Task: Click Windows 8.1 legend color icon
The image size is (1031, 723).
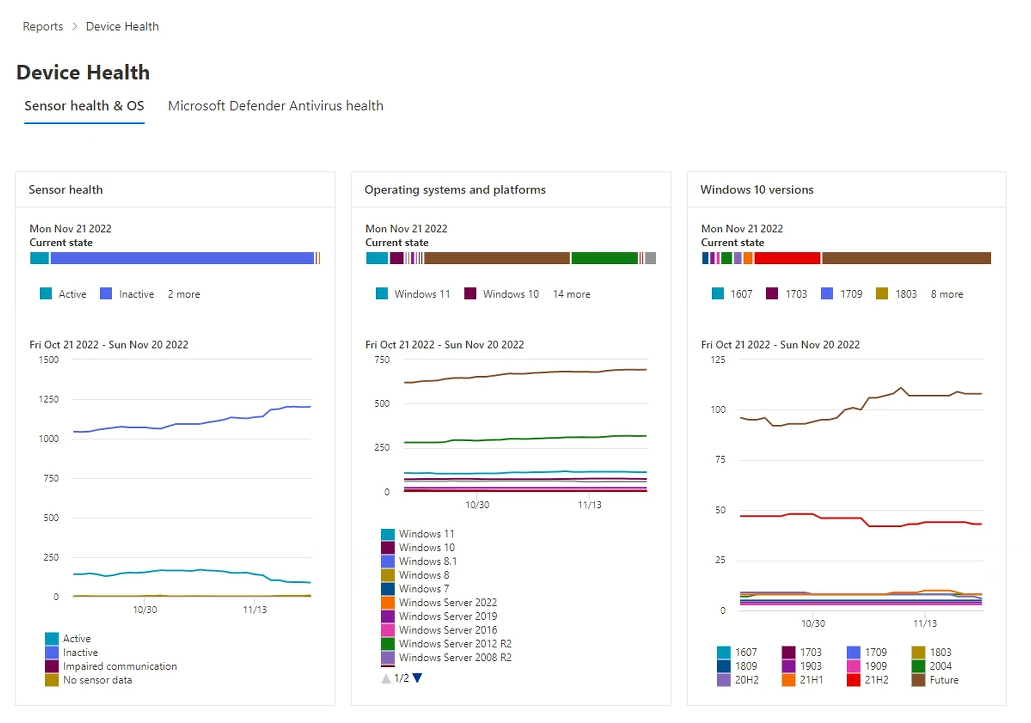Action: coord(388,562)
